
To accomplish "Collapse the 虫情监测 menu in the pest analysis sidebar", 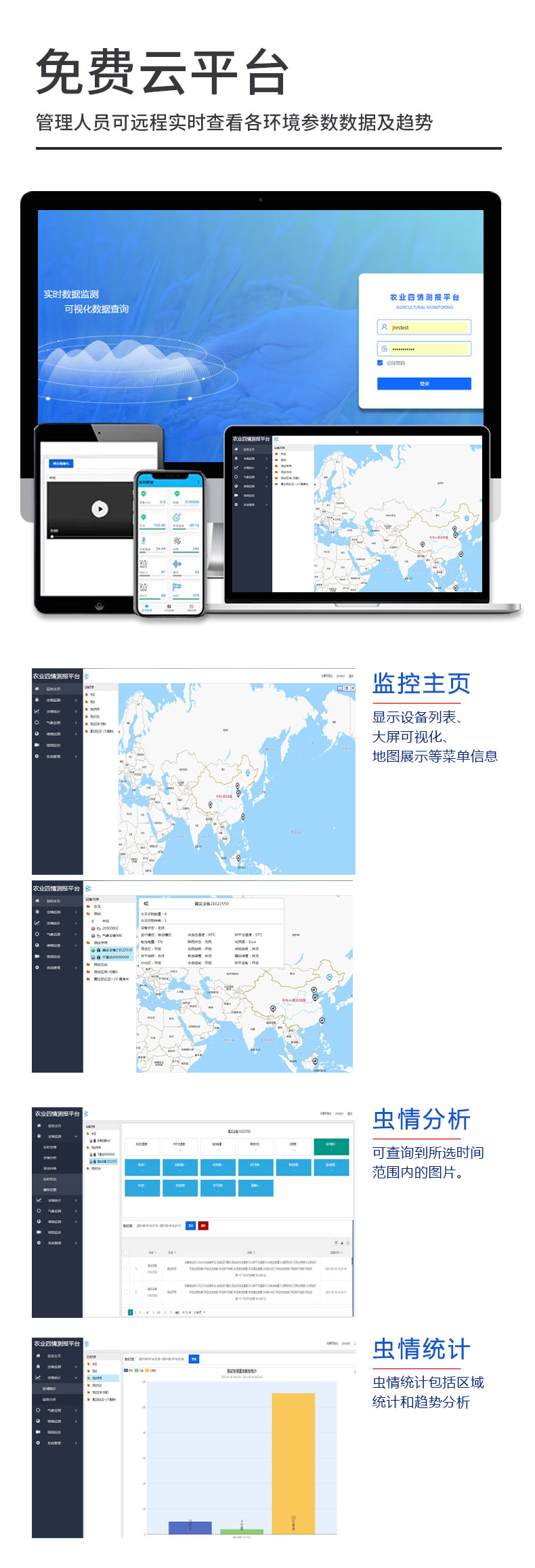I will pyautogui.click(x=76, y=1136).
